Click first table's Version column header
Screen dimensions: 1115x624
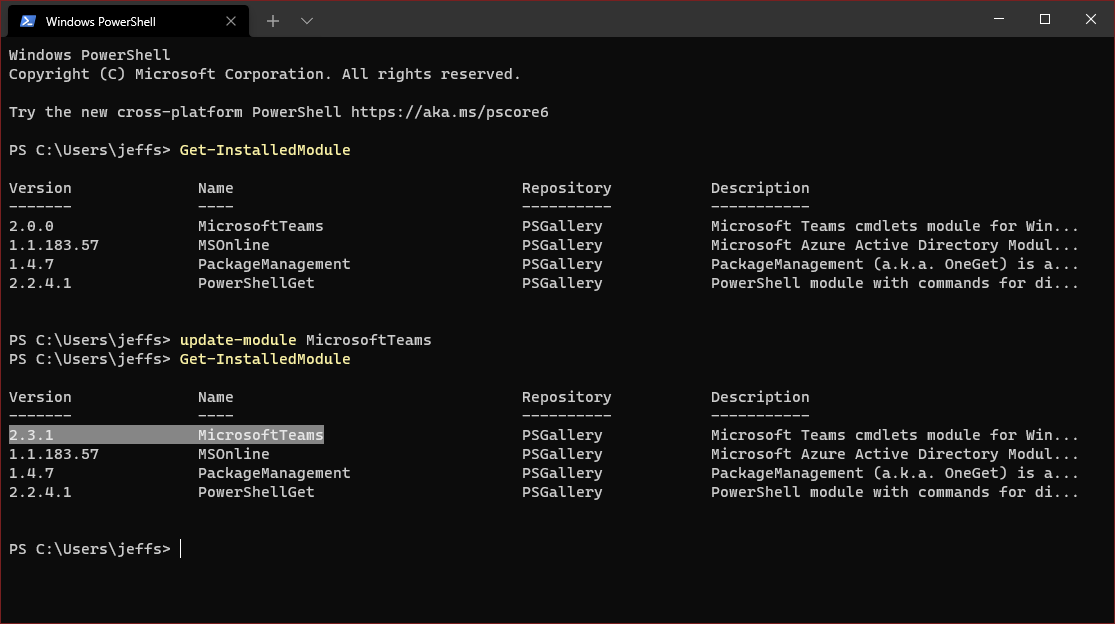coord(40,188)
